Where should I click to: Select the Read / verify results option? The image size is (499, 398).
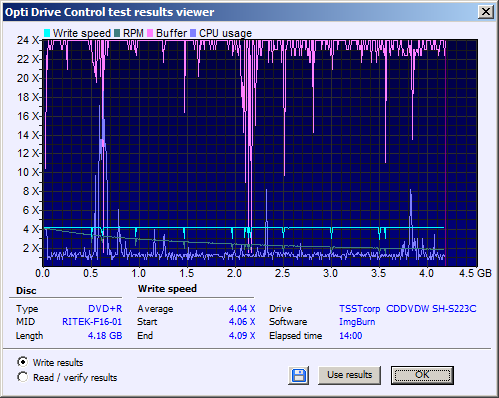tap(23, 377)
